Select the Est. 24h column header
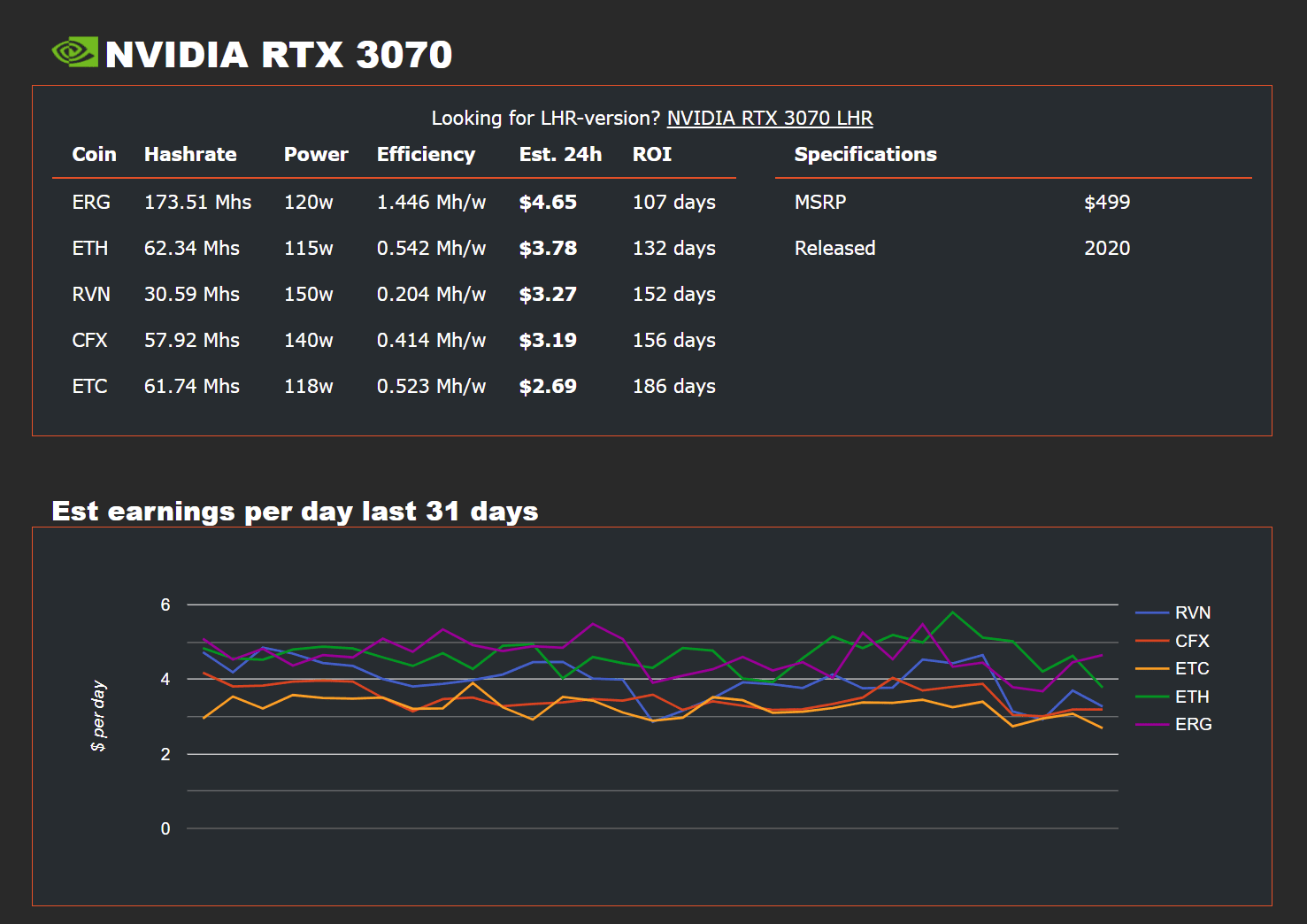Image resolution: width=1307 pixels, height=924 pixels. pyautogui.click(x=560, y=154)
